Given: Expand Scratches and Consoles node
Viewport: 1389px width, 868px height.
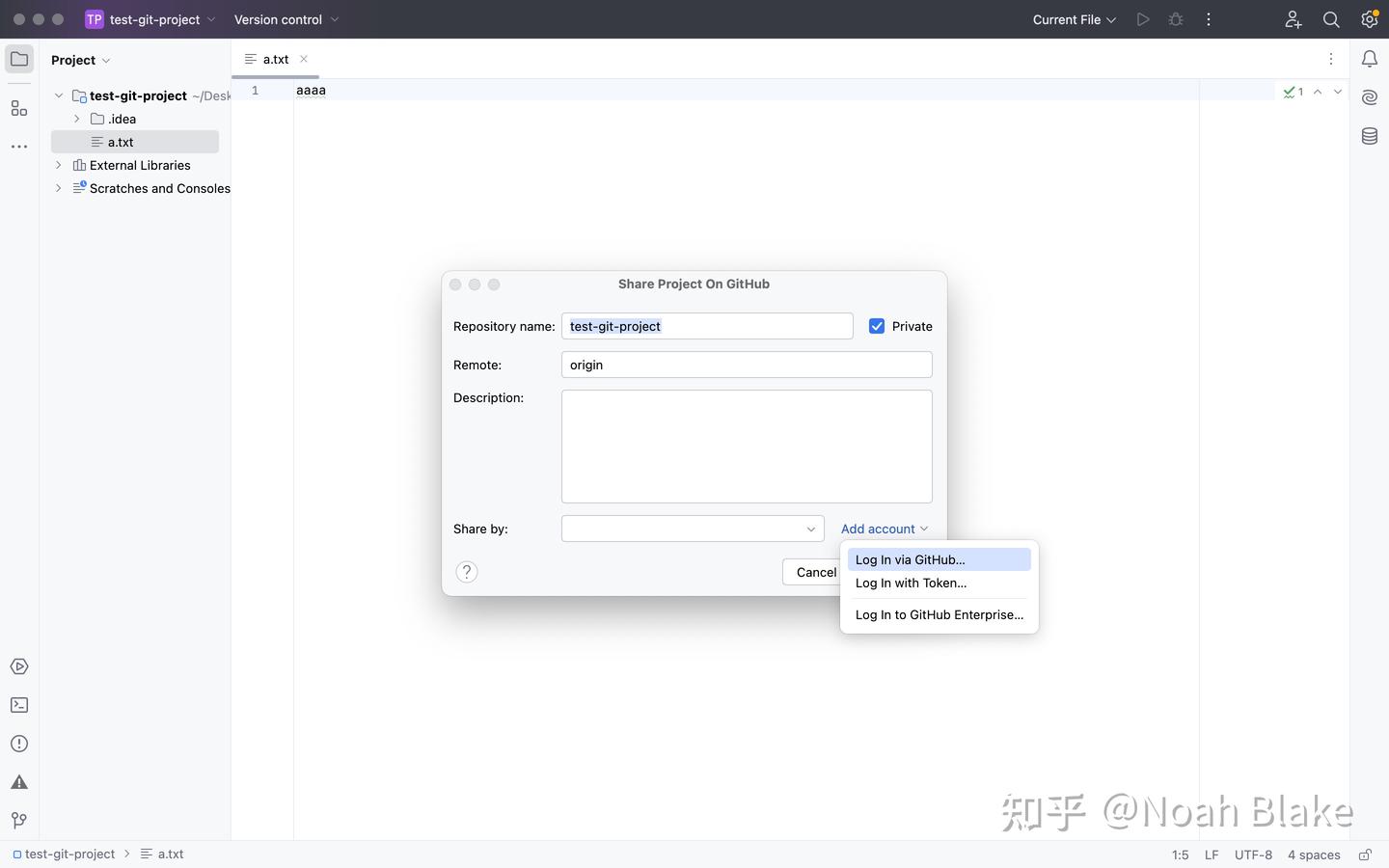Looking at the screenshot, I should point(59,188).
